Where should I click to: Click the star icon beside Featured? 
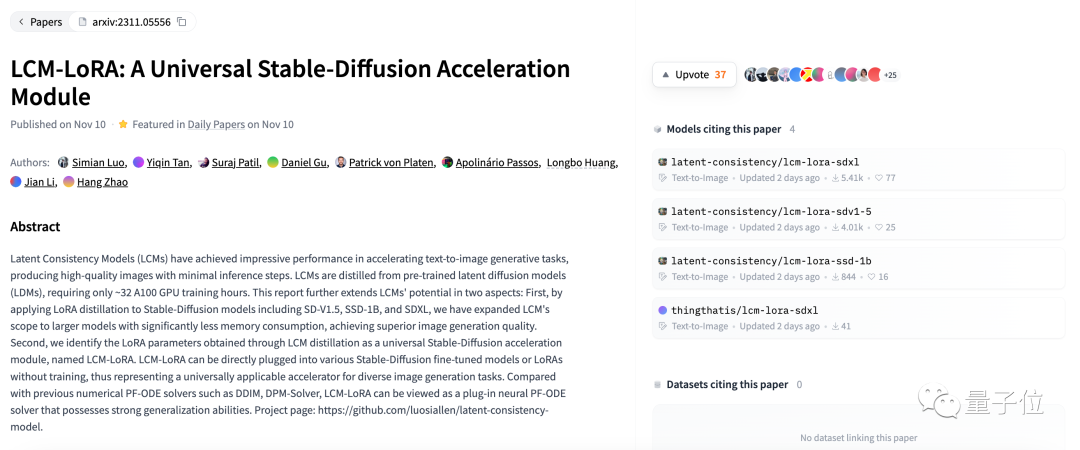pyautogui.click(x=123, y=125)
